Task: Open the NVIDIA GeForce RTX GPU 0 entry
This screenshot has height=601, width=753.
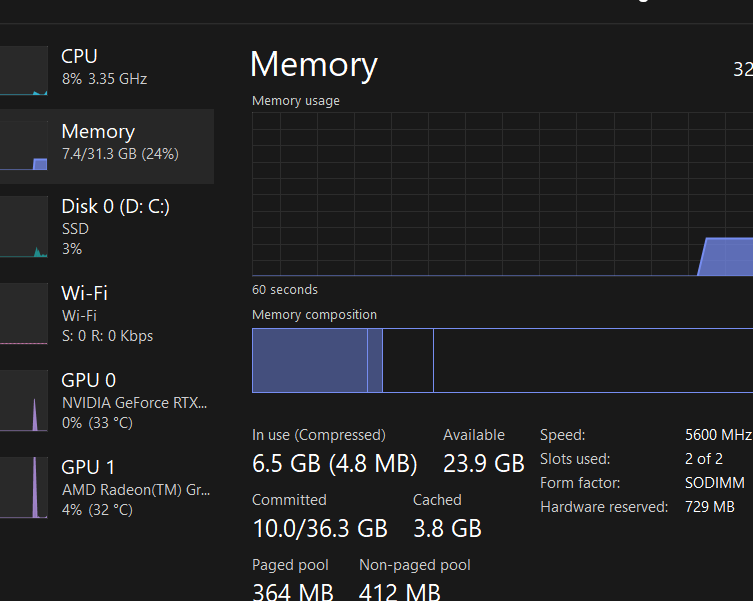Action: pyautogui.click(x=134, y=400)
